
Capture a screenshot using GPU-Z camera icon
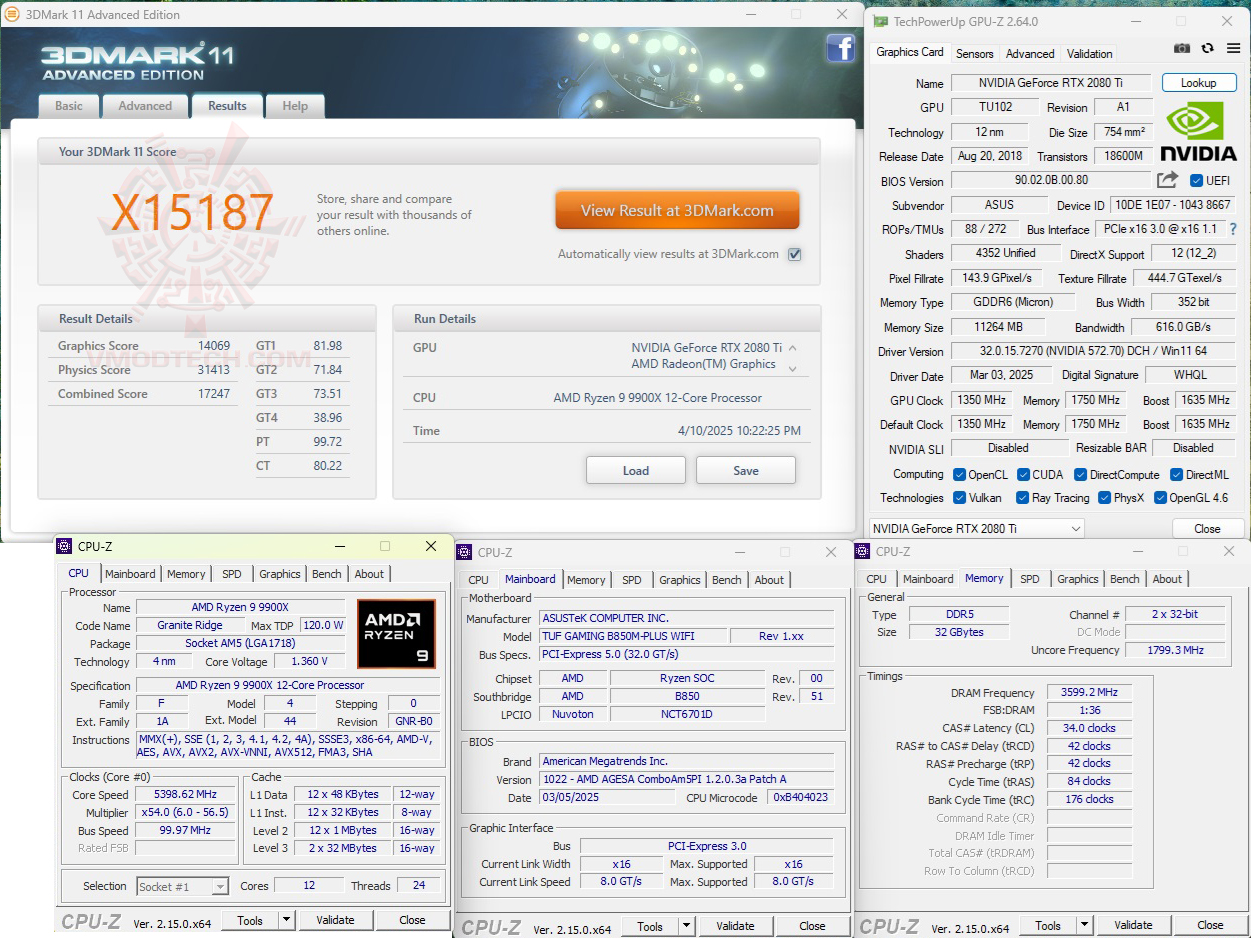pyautogui.click(x=1182, y=48)
